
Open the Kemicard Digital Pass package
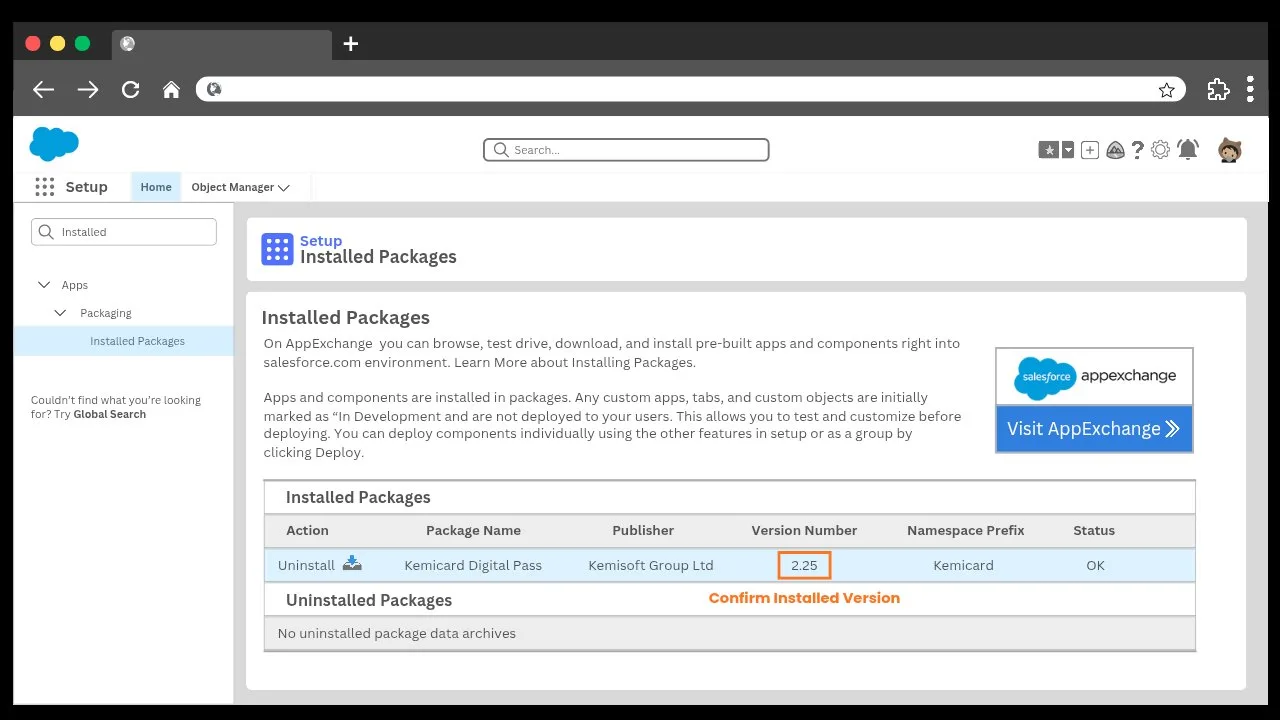(473, 565)
